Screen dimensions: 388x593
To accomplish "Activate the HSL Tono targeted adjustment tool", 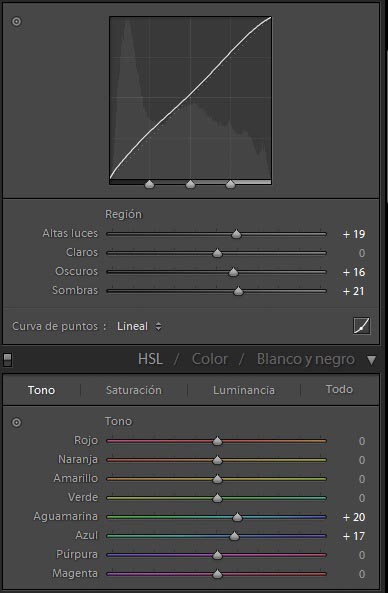I will click(x=16, y=422).
